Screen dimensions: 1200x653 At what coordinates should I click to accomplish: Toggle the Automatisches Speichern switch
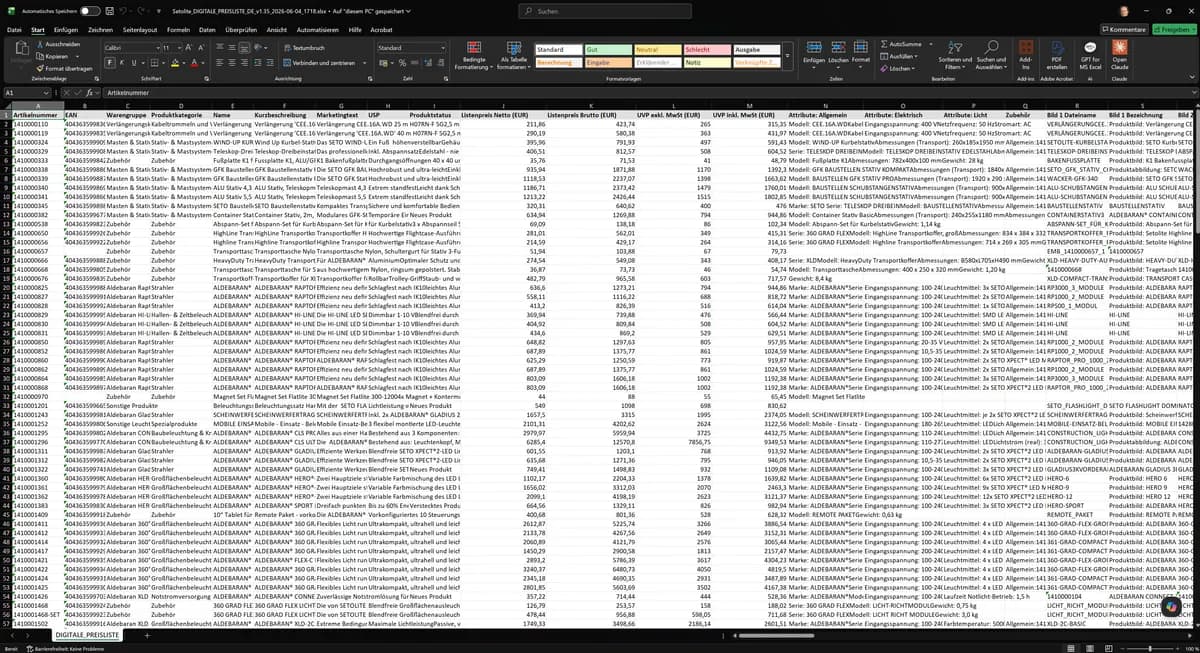pyautogui.click(x=90, y=10)
